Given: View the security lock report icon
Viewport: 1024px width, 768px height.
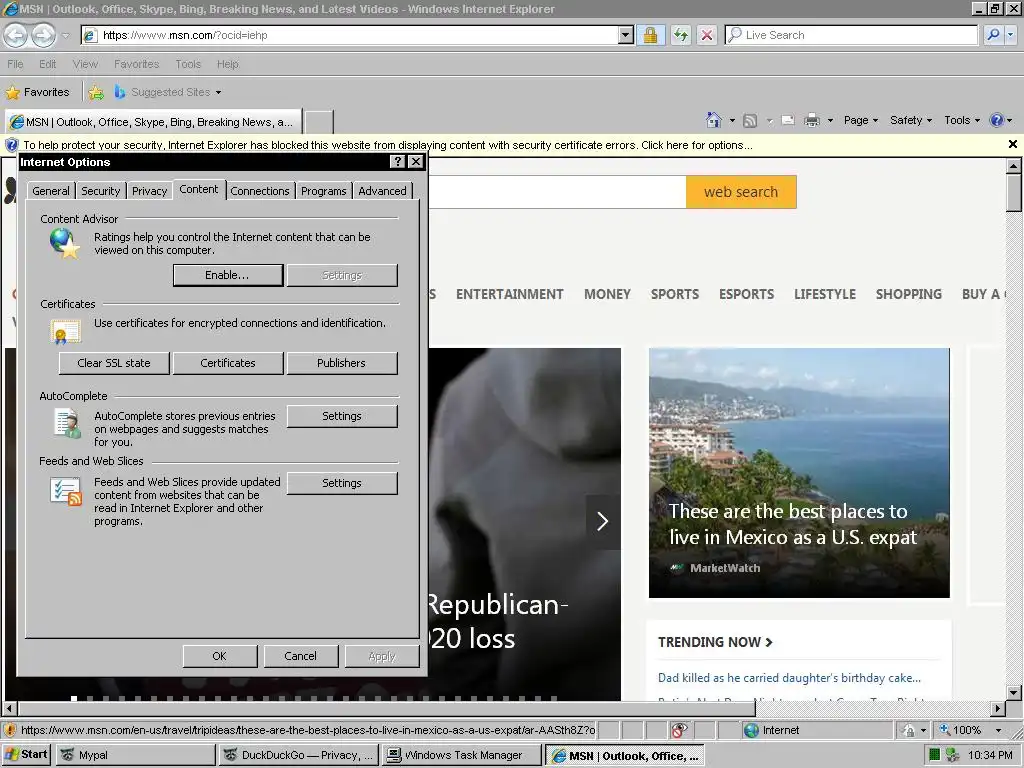Looking at the screenshot, I should 650,35.
